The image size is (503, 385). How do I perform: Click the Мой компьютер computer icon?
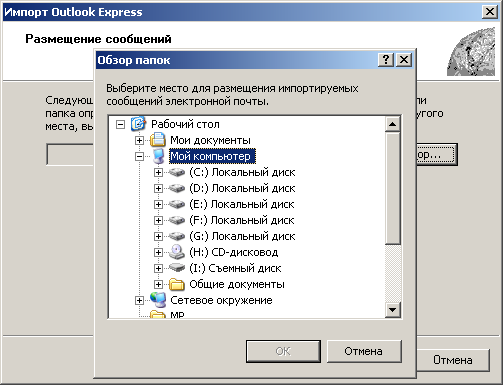pyautogui.click(x=158, y=156)
